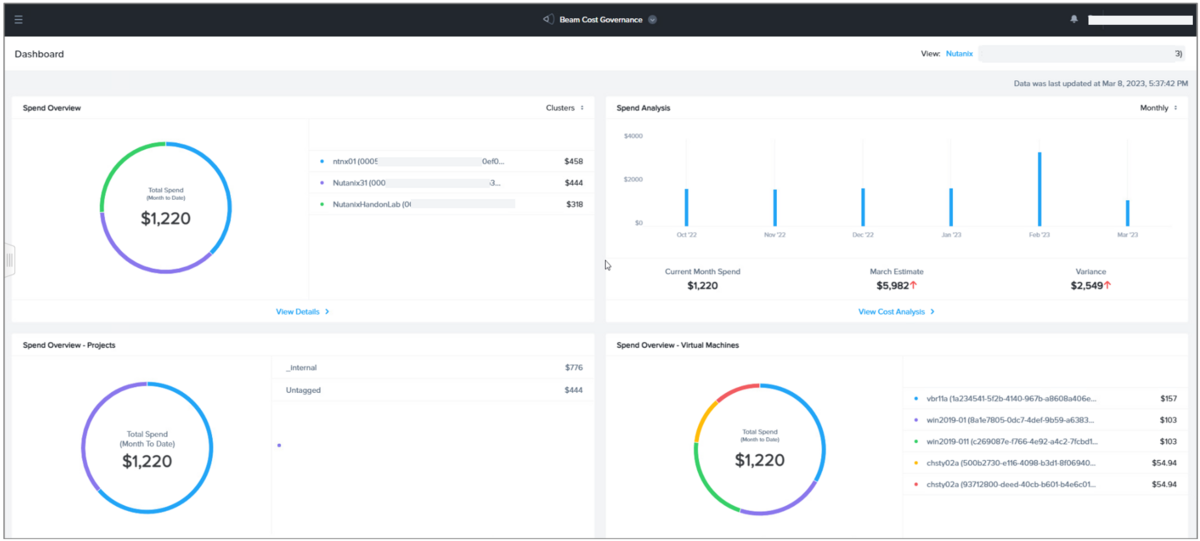The height and width of the screenshot is (541, 1200).
Task: Select the NutanixHandonLab cluster row
Action: [x=451, y=204]
